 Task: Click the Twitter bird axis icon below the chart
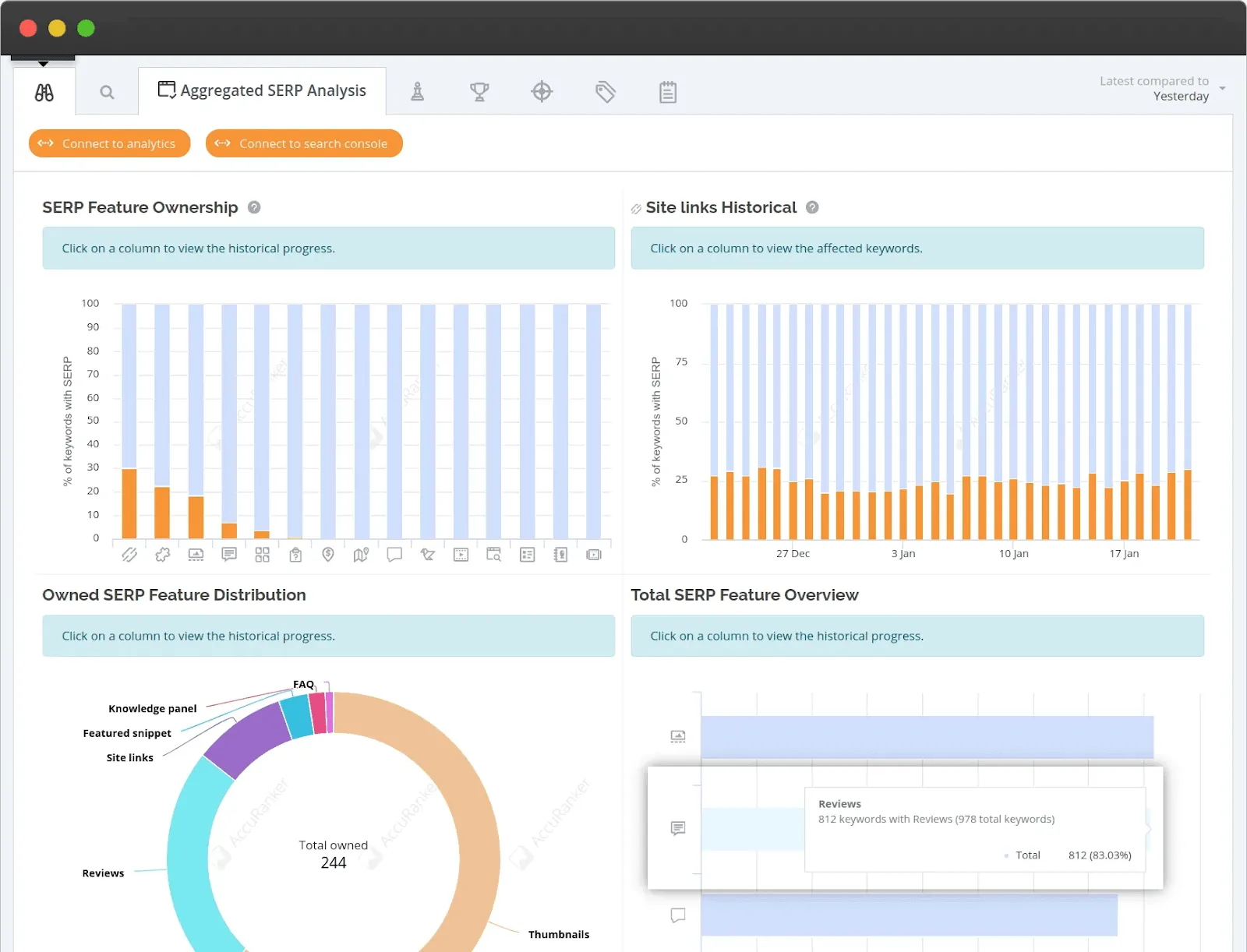[428, 555]
